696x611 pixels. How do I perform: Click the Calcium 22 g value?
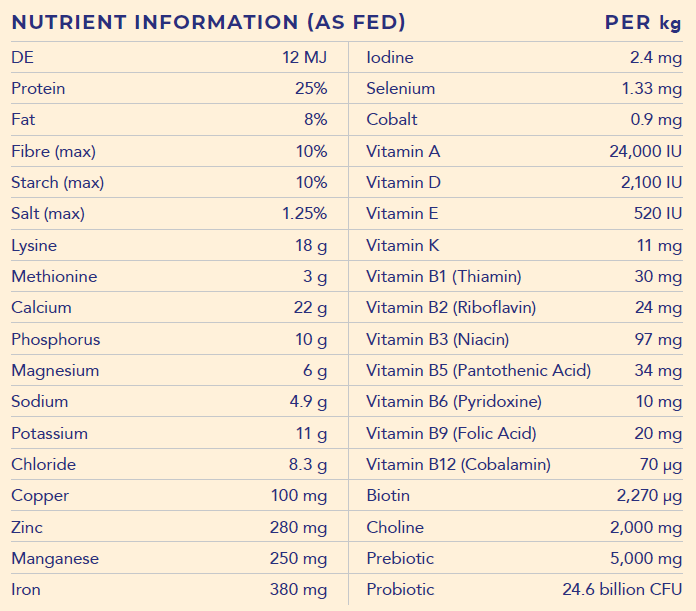[x=310, y=308]
